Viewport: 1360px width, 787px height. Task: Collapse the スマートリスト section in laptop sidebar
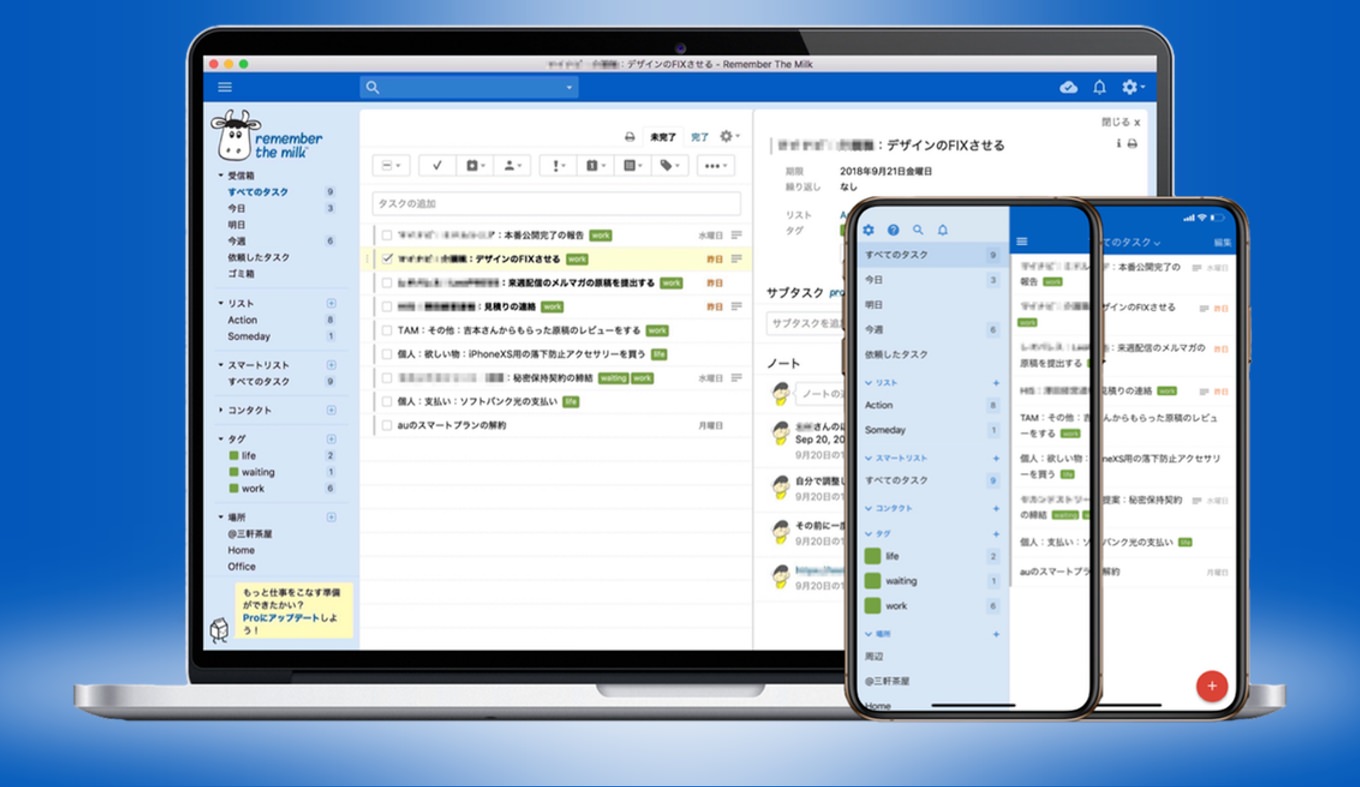pos(221,365)
